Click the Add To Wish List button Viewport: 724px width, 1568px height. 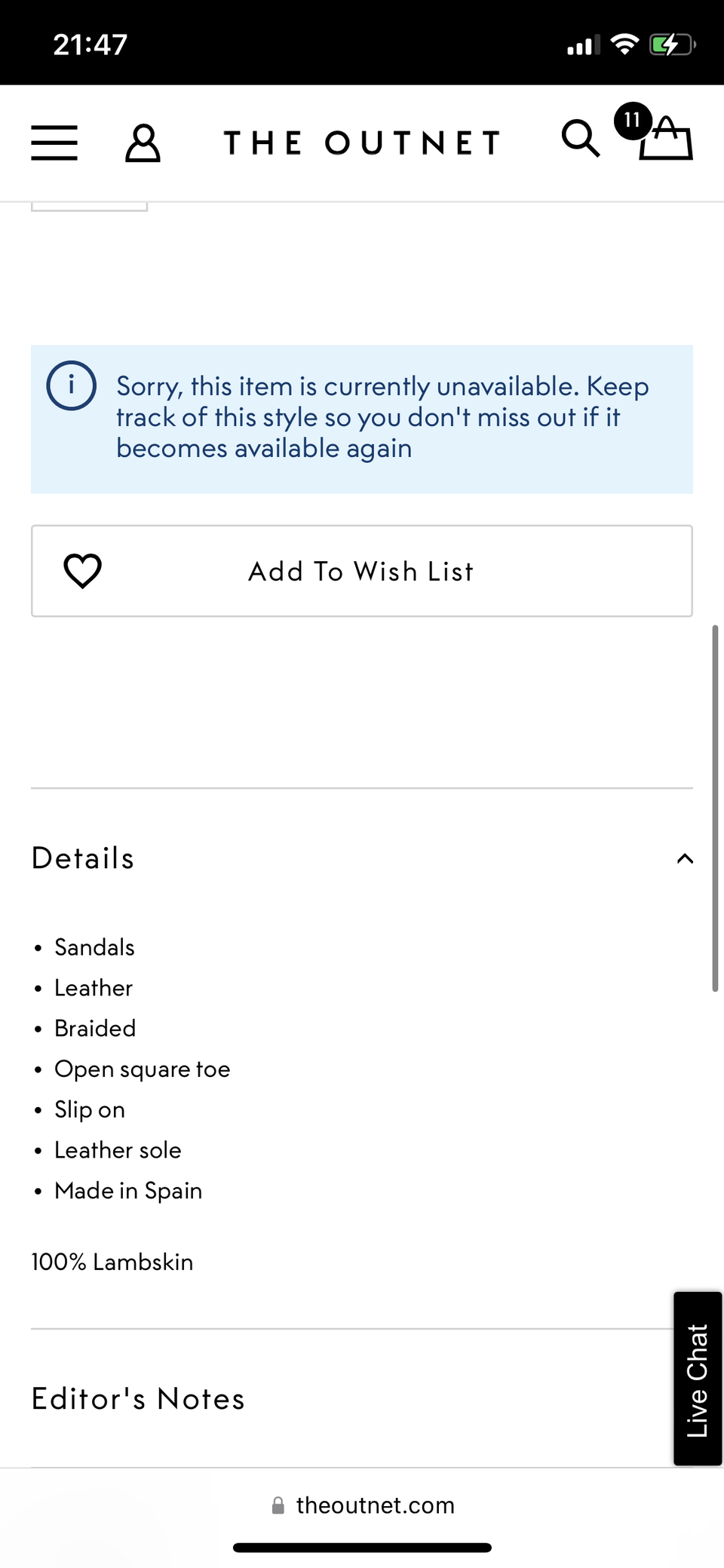click(x=362, y=571)
